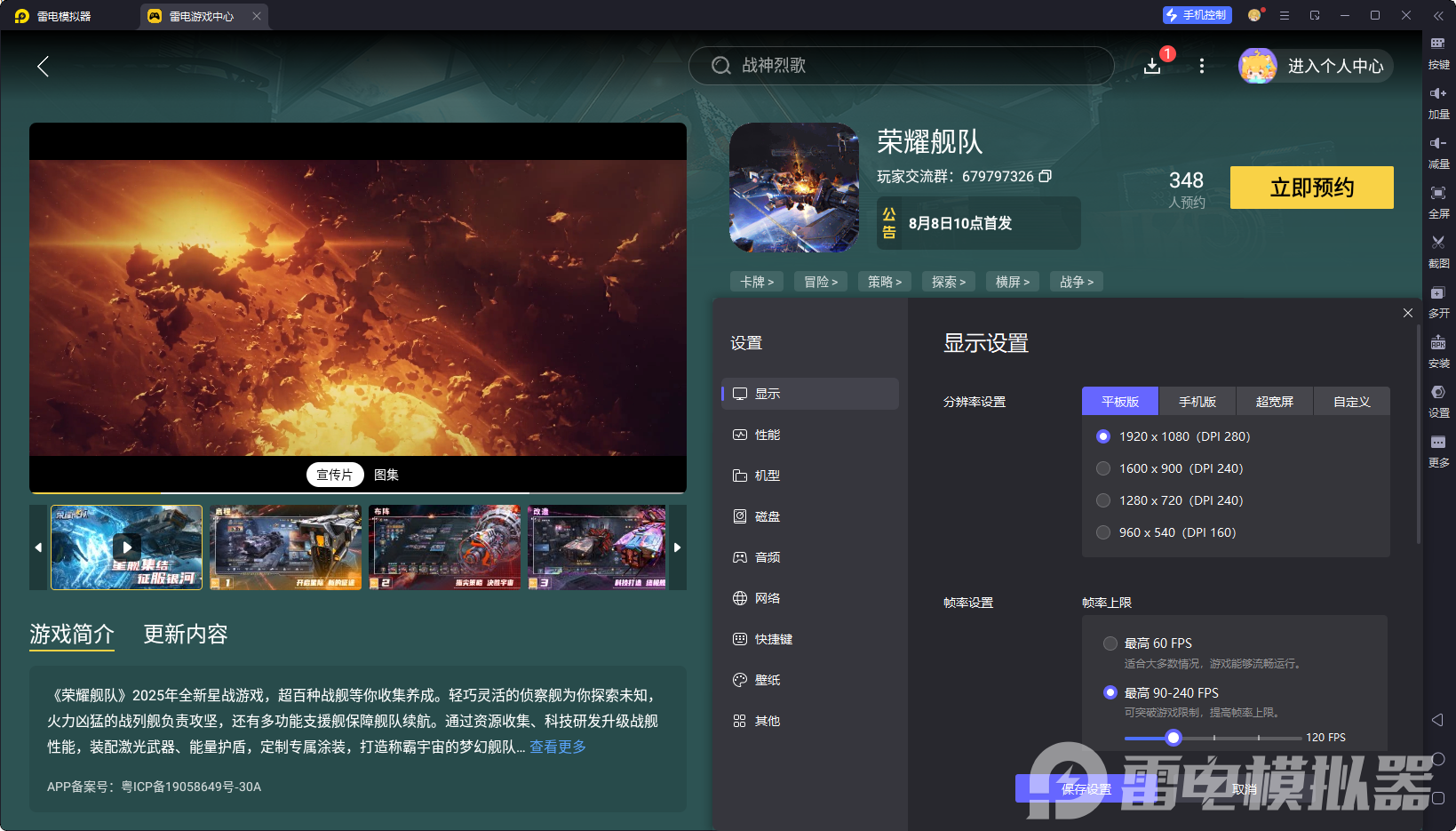This screenshot has height=831, width=1456.
Task: Click the 立即预约 pre-register button
Action: point(1311,188)
